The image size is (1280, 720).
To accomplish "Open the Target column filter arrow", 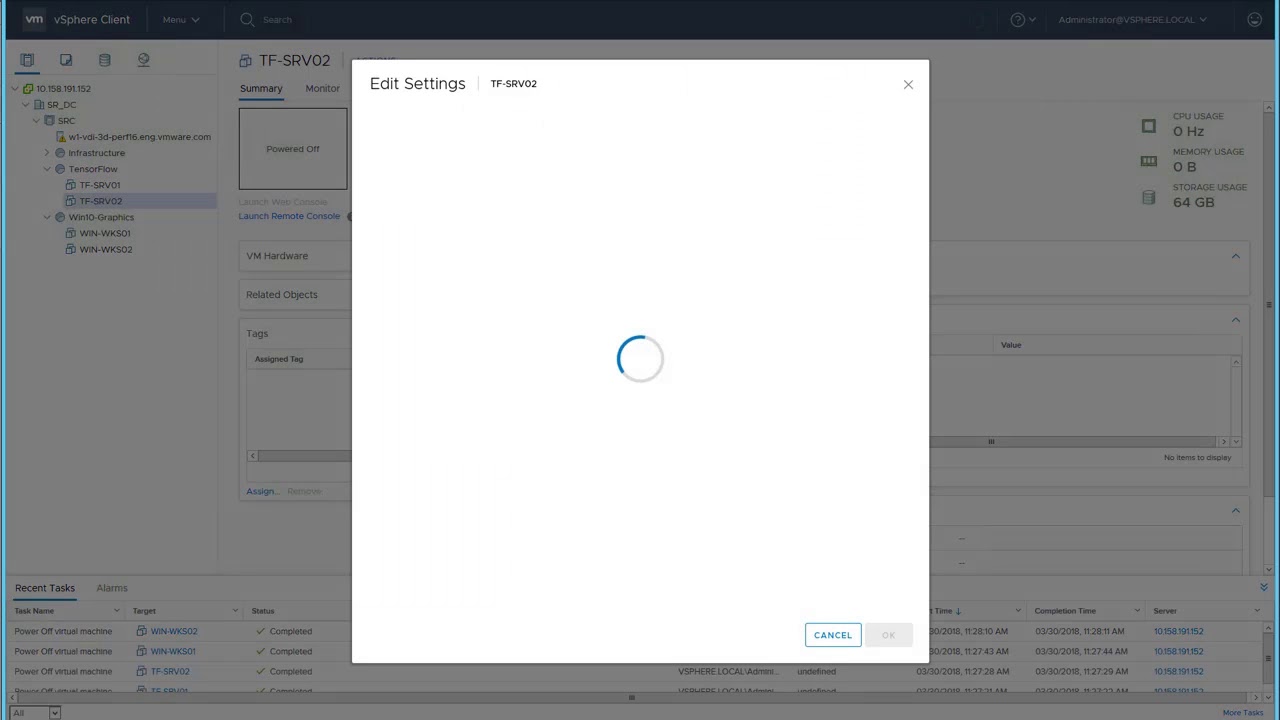I will click(x=235, y=611).
